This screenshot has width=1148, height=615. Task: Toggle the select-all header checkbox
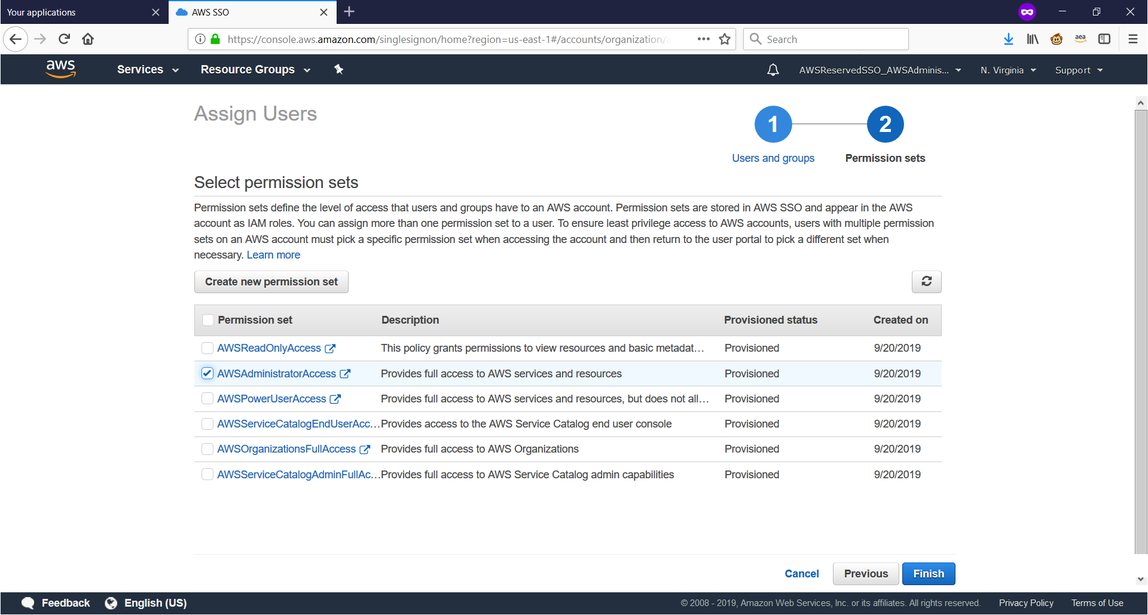pyautogui.click(x=208, y=320)
